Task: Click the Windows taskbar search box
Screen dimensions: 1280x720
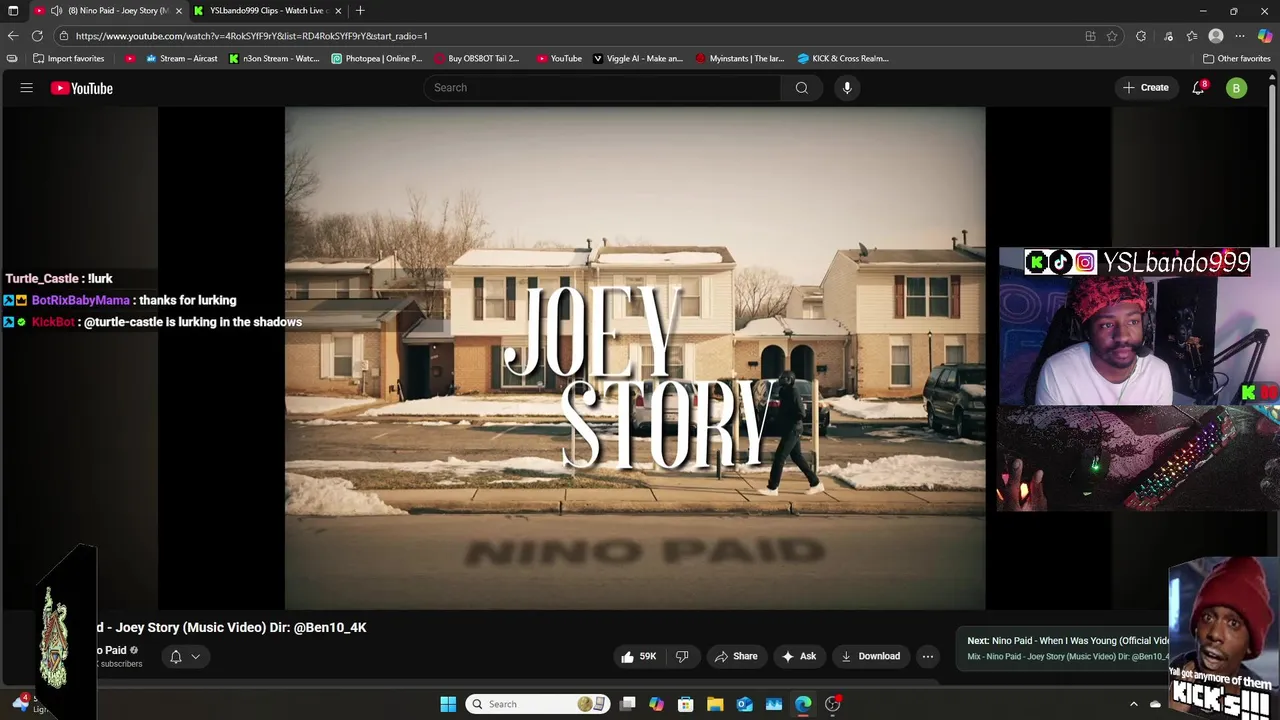Action: pyautogui.click(x=538, y=704)
